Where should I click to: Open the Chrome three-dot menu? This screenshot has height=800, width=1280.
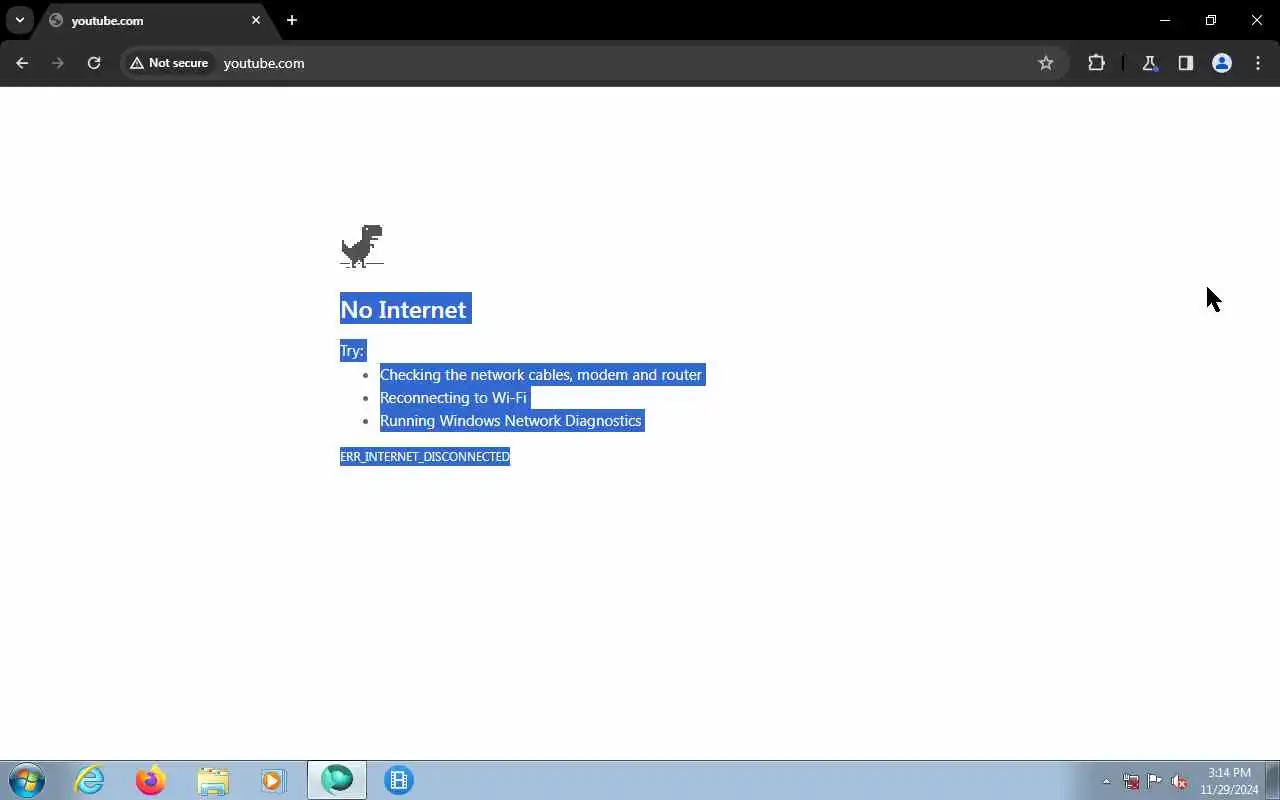click(x=1258, y=63)
